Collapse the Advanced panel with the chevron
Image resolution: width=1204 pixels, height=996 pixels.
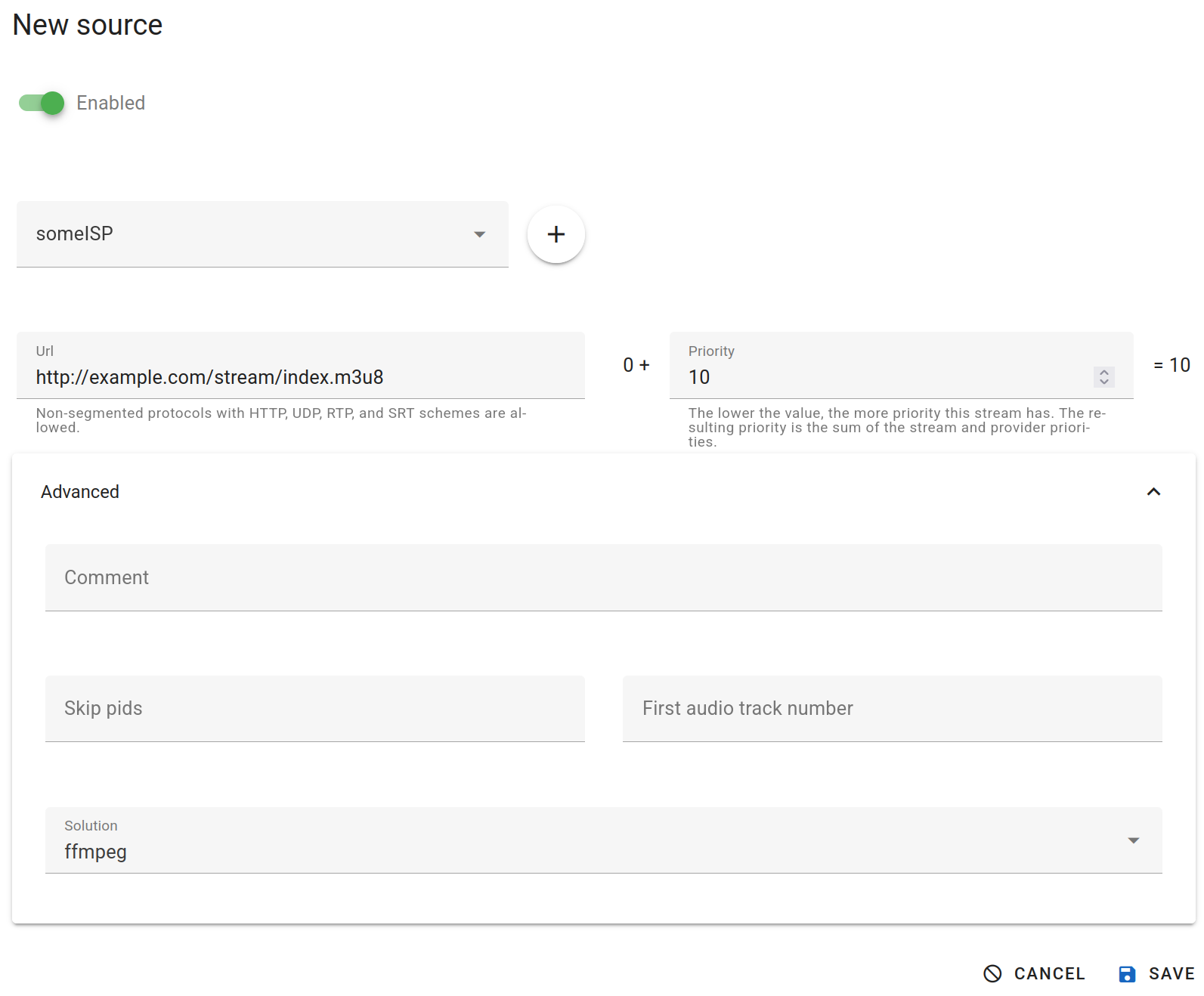coord(1153,492)
